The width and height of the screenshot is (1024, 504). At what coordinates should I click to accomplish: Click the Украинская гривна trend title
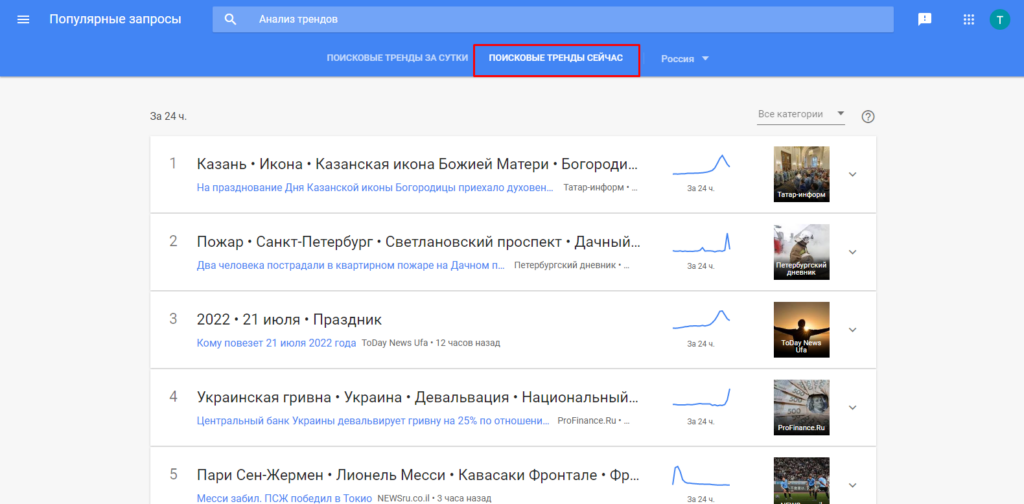(x=417, y=398)
